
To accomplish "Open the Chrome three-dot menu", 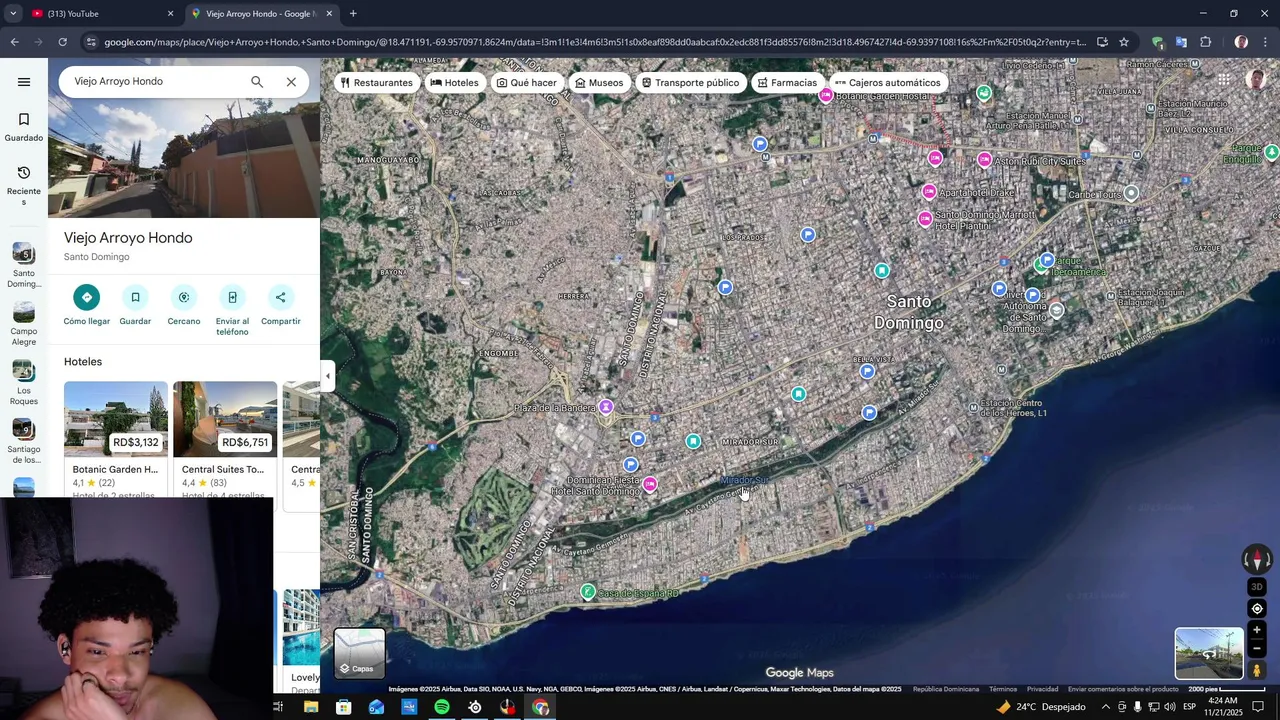I will point(1266,42).
